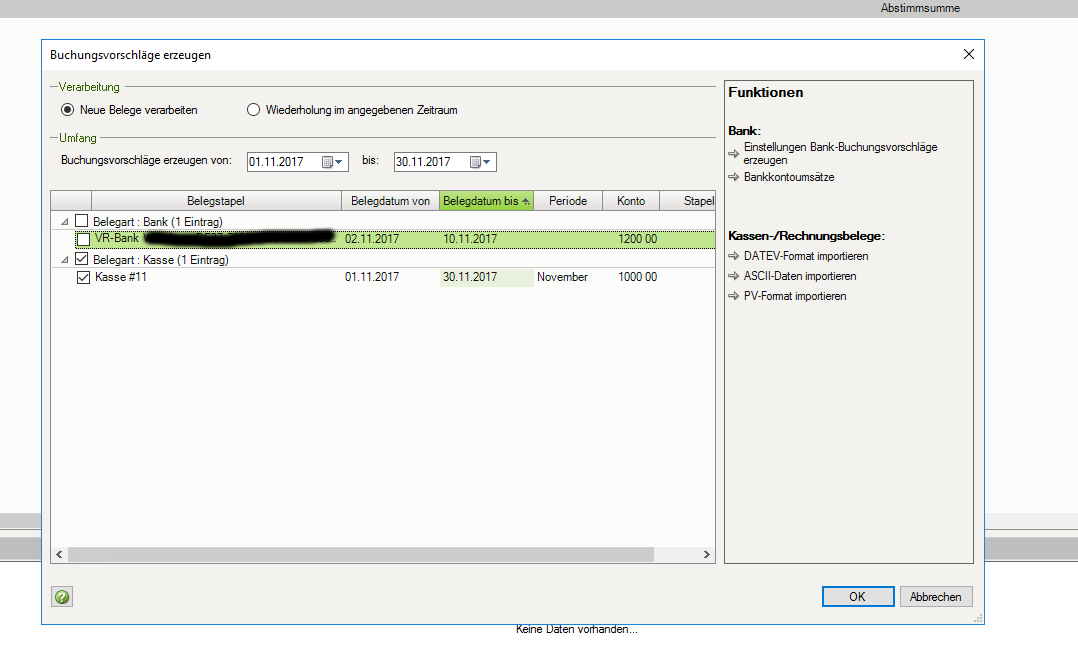Collapse the Belegart Bank group
Image resolution: width=1078 pixels, height=667 pixels.
point(63,221)
